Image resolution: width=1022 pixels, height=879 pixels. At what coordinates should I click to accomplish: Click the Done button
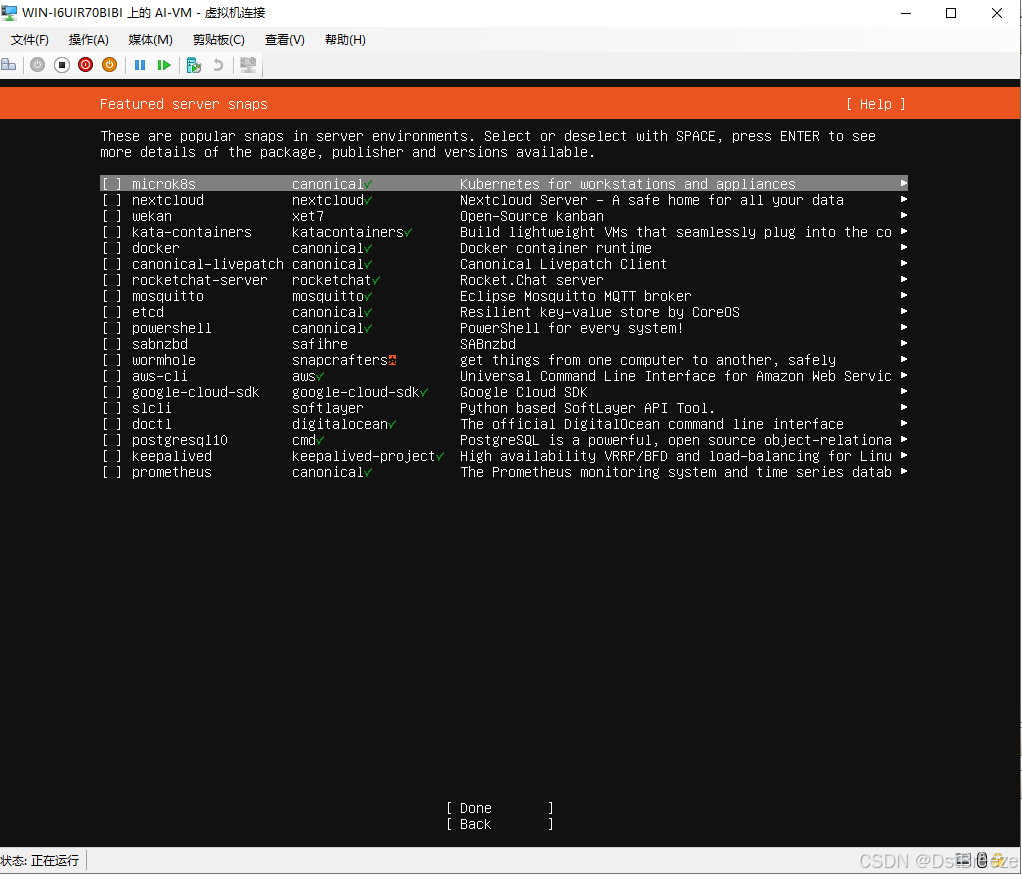click(x=500, y=808)
